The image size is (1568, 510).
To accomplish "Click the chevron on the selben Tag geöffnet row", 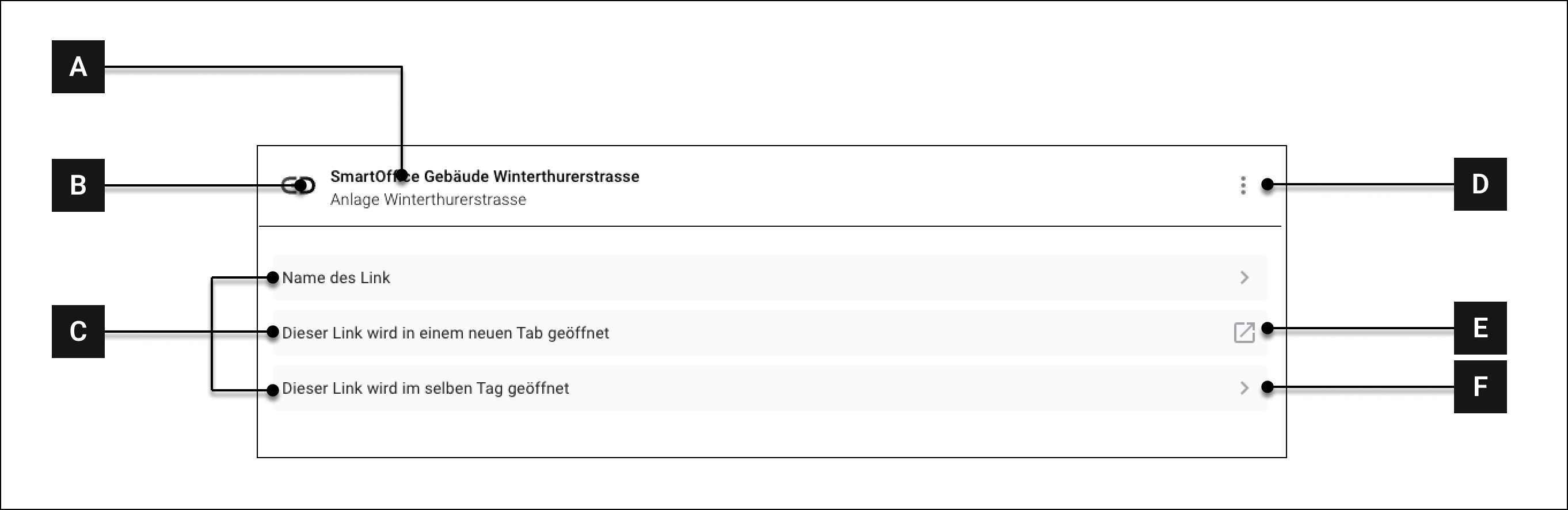I will (x=1244, y=389).
